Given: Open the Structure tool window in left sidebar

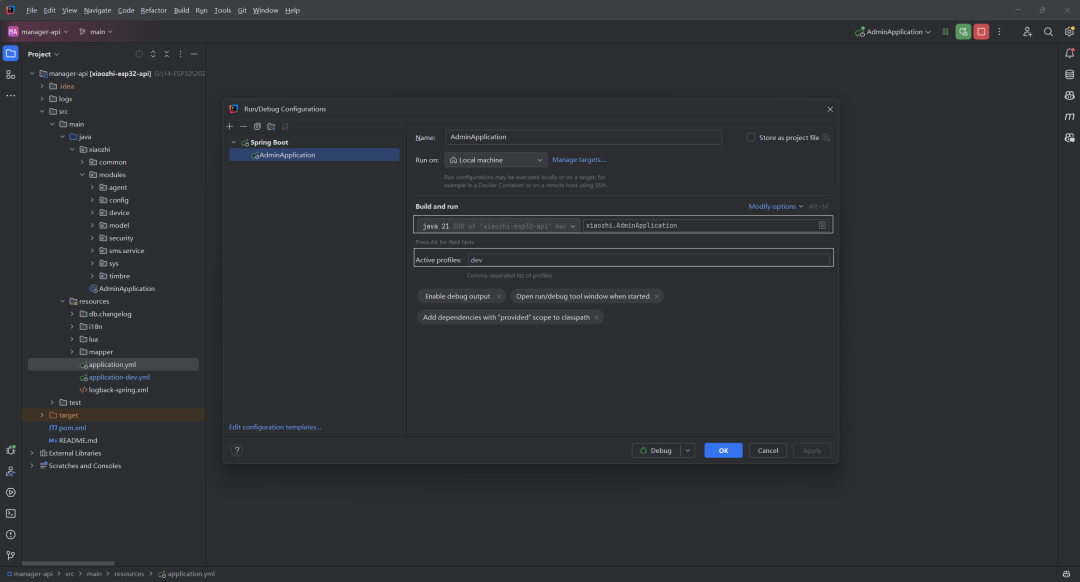Looking at the screenshot, I should [10, 74].
